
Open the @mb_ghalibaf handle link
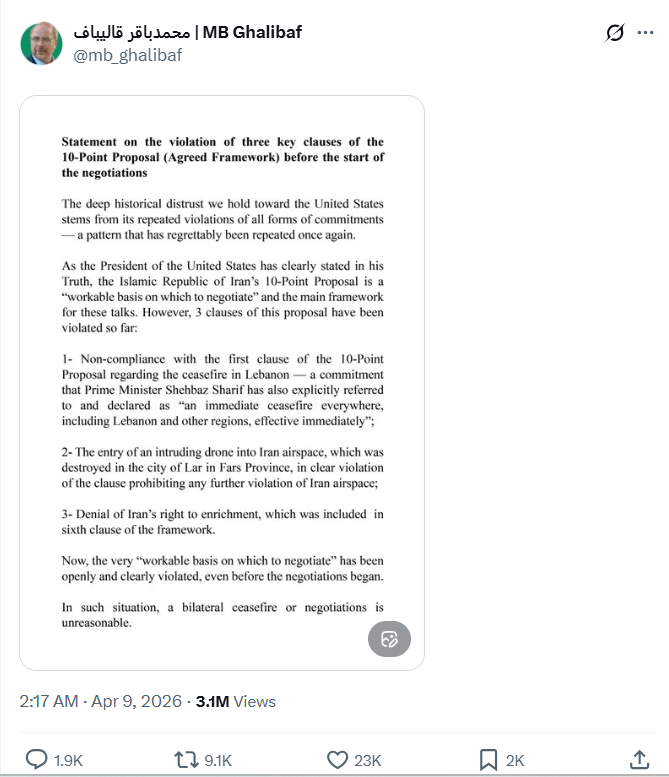[127, 55]
